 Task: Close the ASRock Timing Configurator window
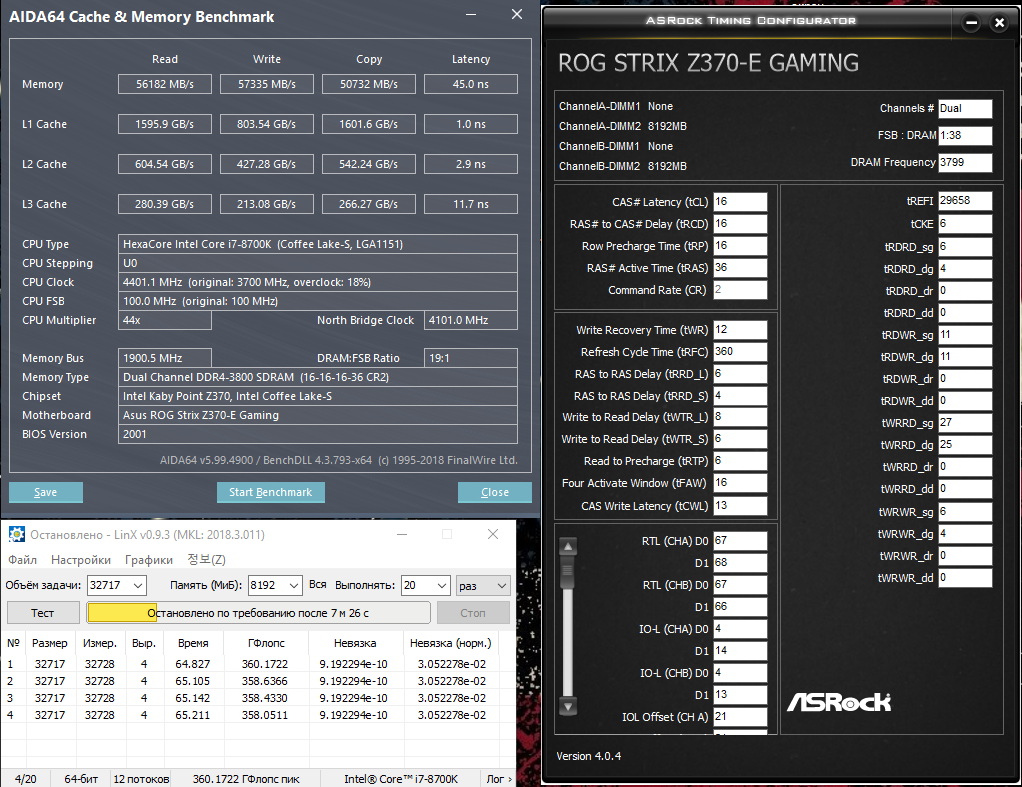click(999, 23)
